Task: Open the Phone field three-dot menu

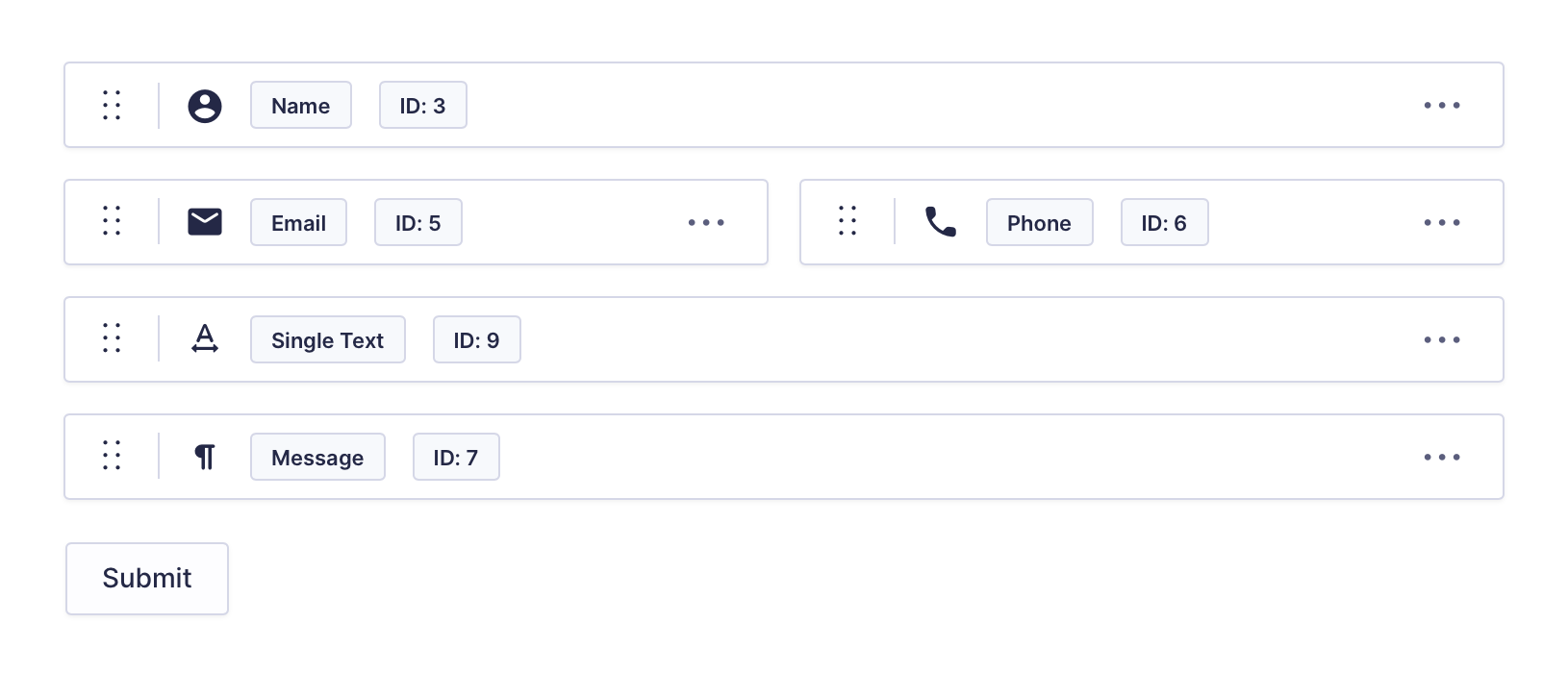Action: pyautogui.click(x=1442, y=222)
